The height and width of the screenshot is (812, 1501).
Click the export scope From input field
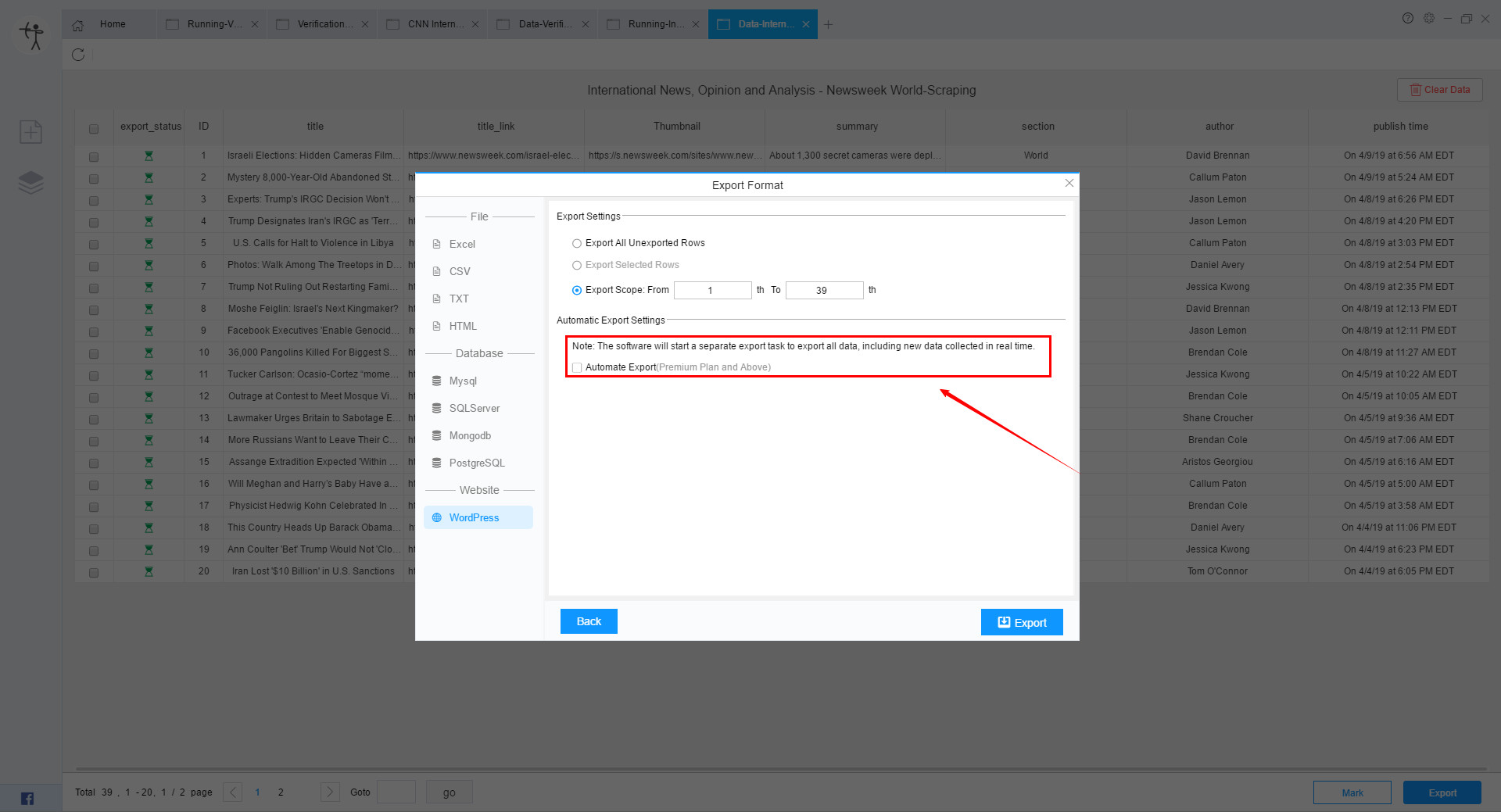(712, 290)
